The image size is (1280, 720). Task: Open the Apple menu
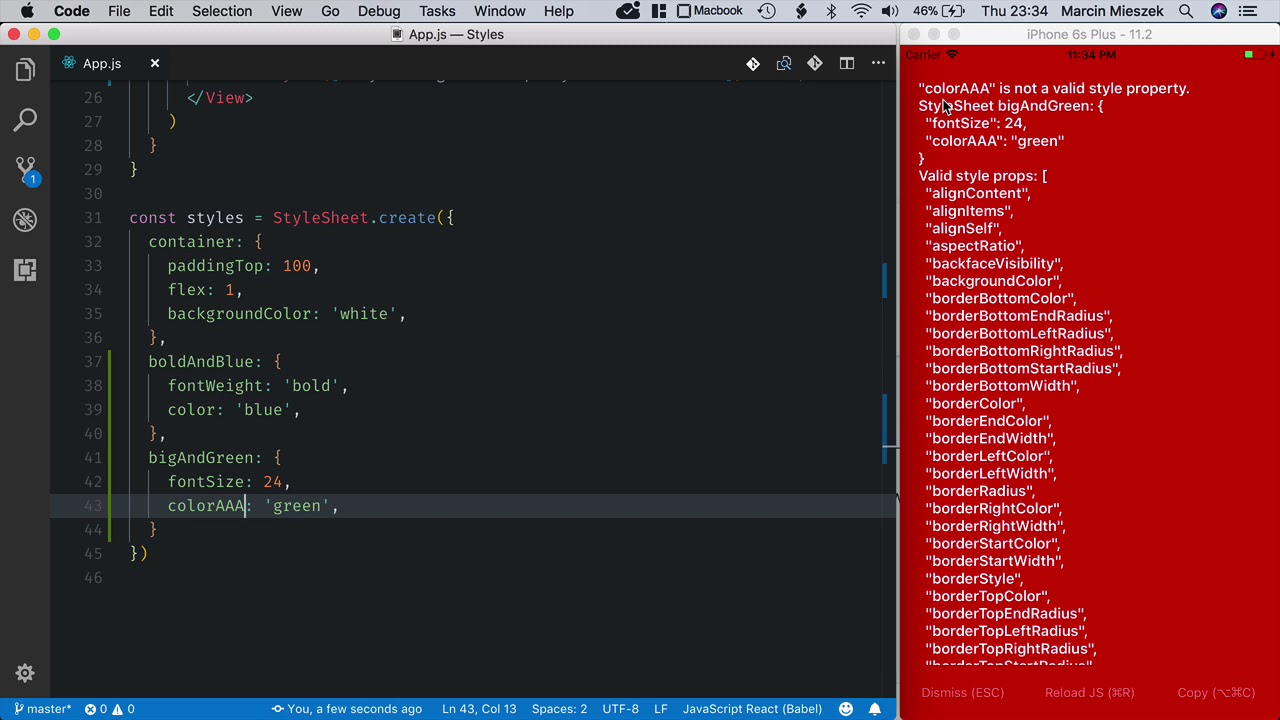point(27,11)
